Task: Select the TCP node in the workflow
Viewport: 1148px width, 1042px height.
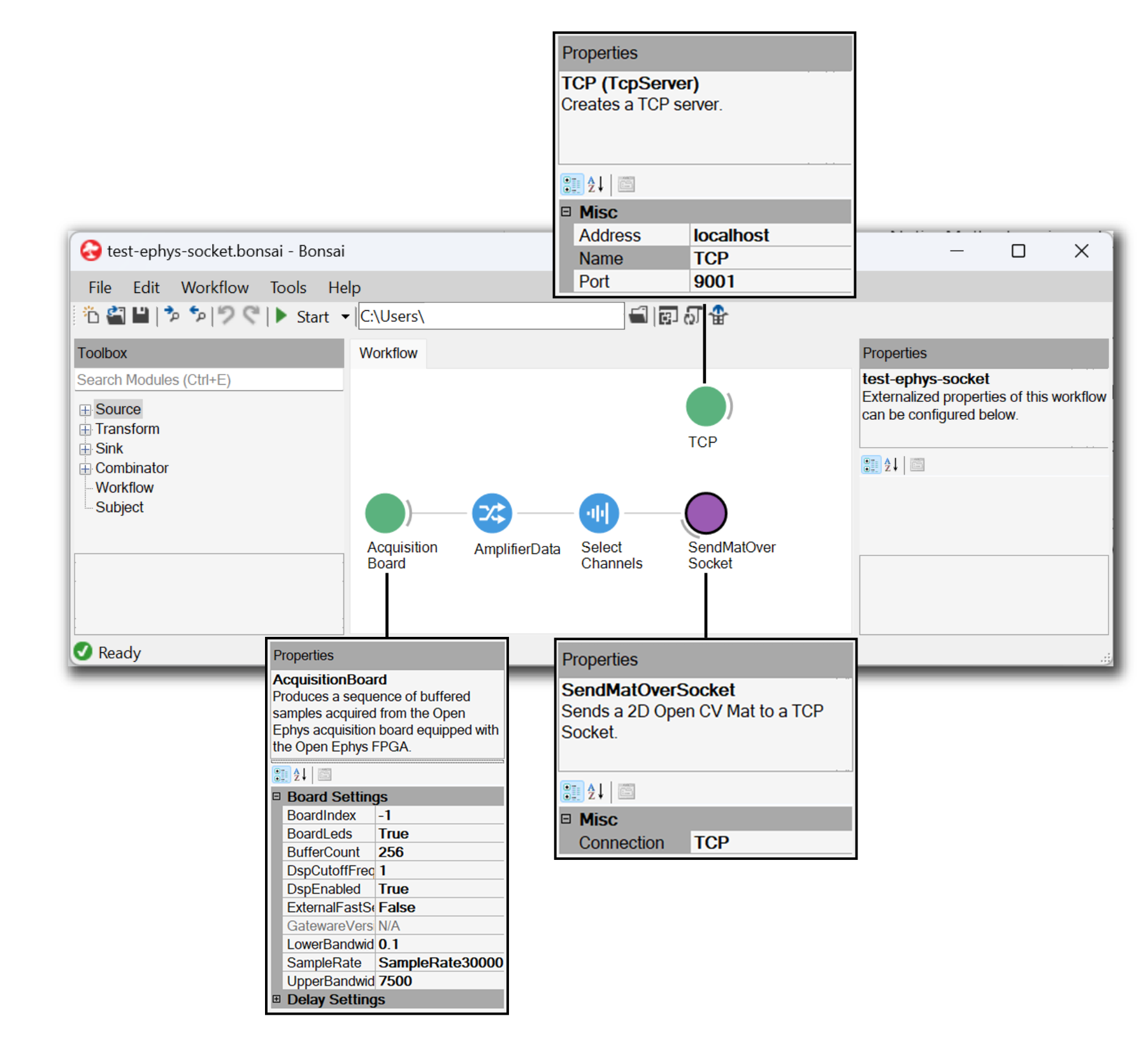Action: coord(706,406)
